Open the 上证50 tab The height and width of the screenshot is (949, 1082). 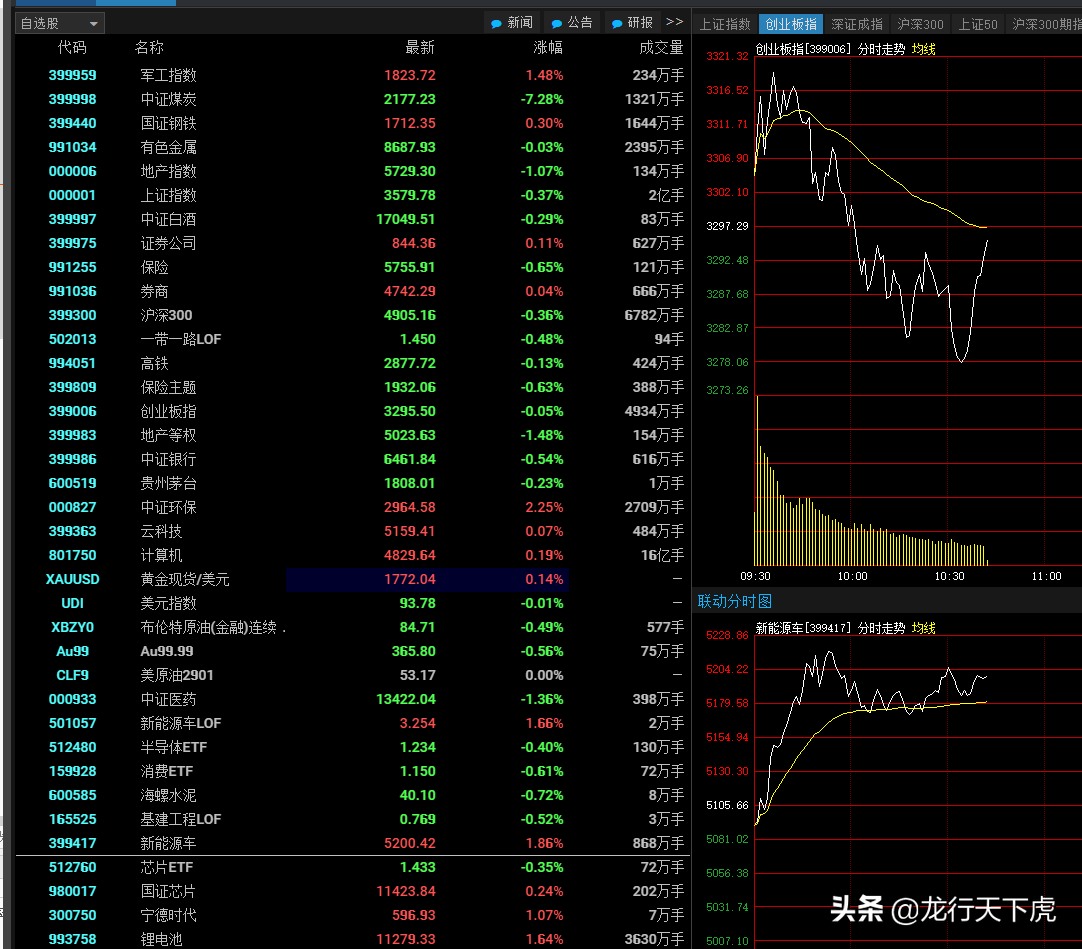978,24
